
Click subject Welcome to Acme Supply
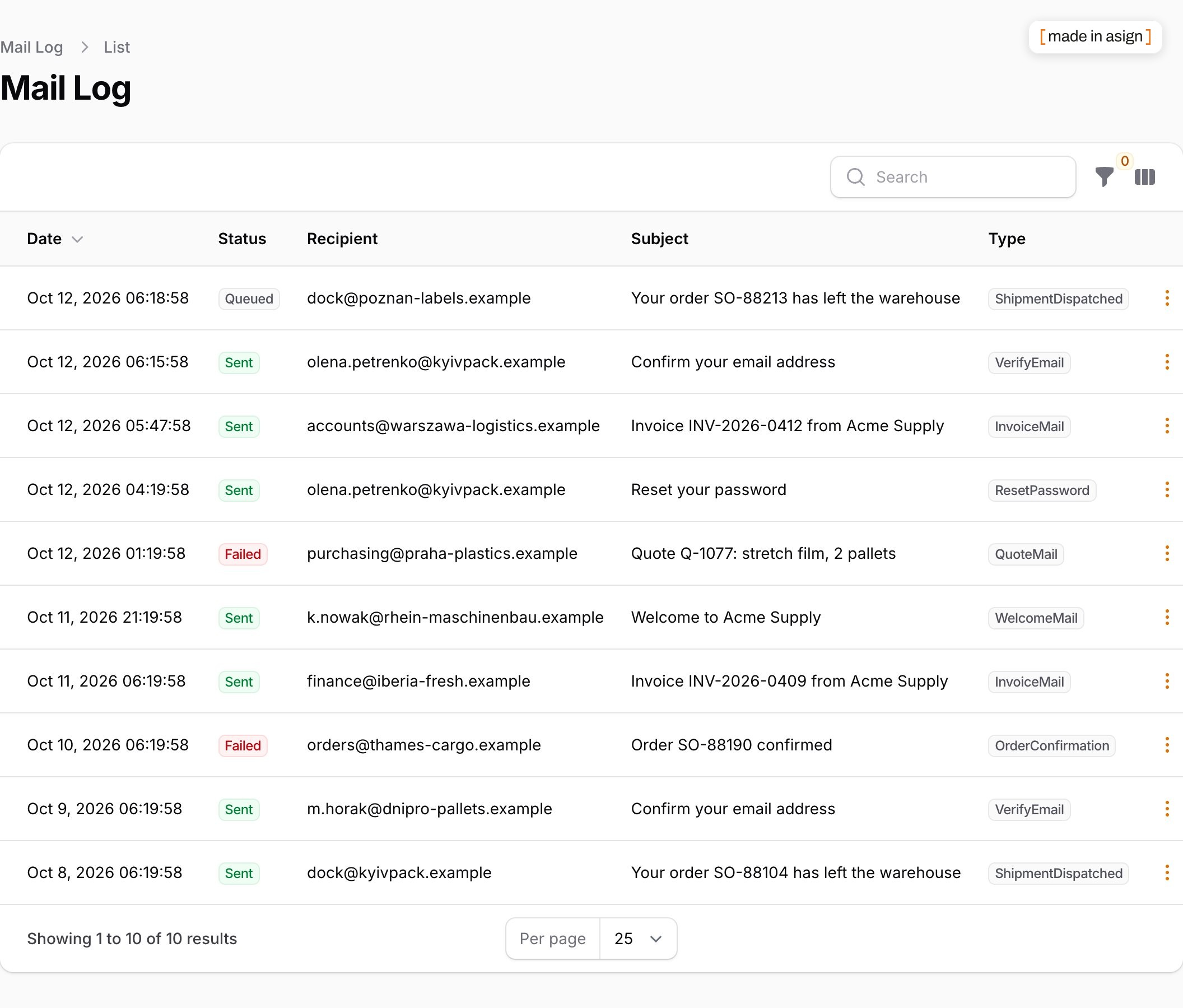[726, 618]
